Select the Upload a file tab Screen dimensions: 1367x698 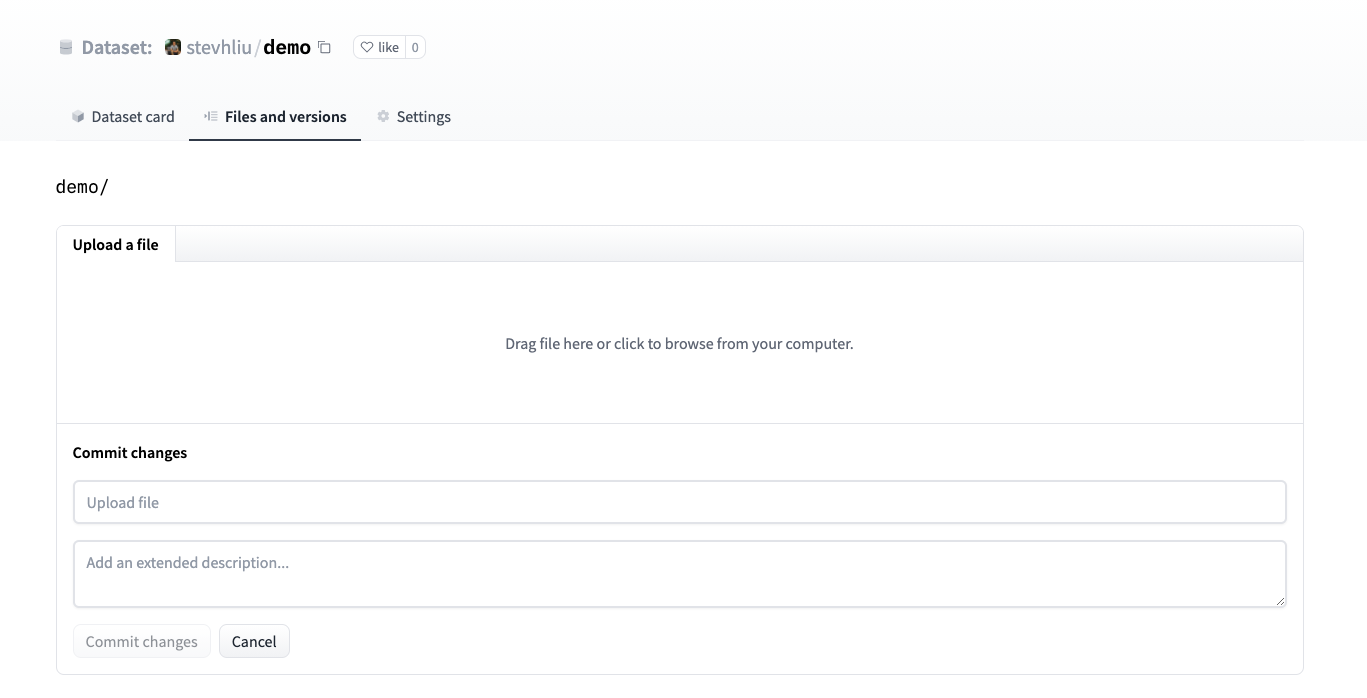(x=116, y=245)
